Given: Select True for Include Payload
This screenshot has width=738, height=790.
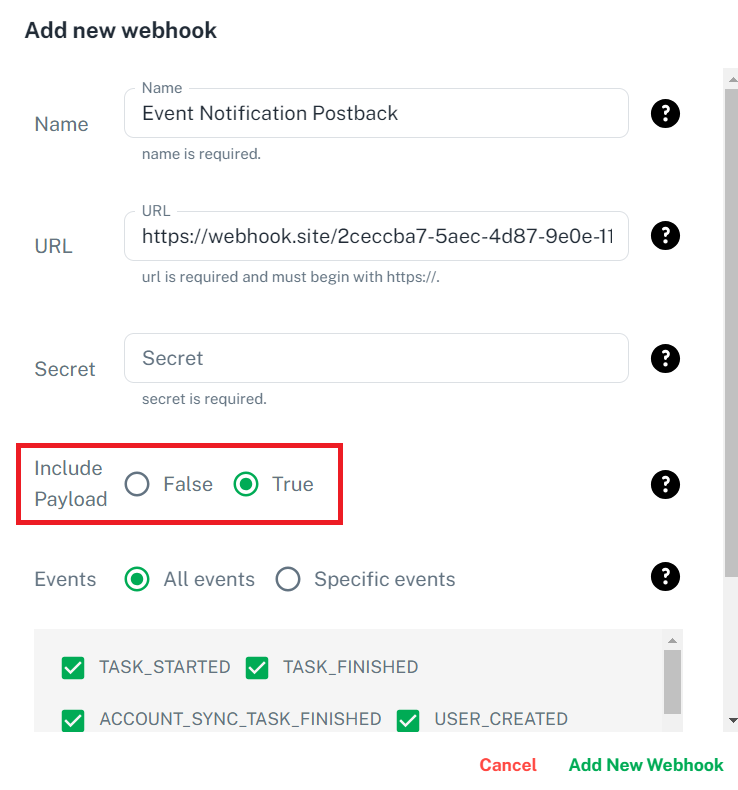Looking at the screenshot, I should coord(246,484).
